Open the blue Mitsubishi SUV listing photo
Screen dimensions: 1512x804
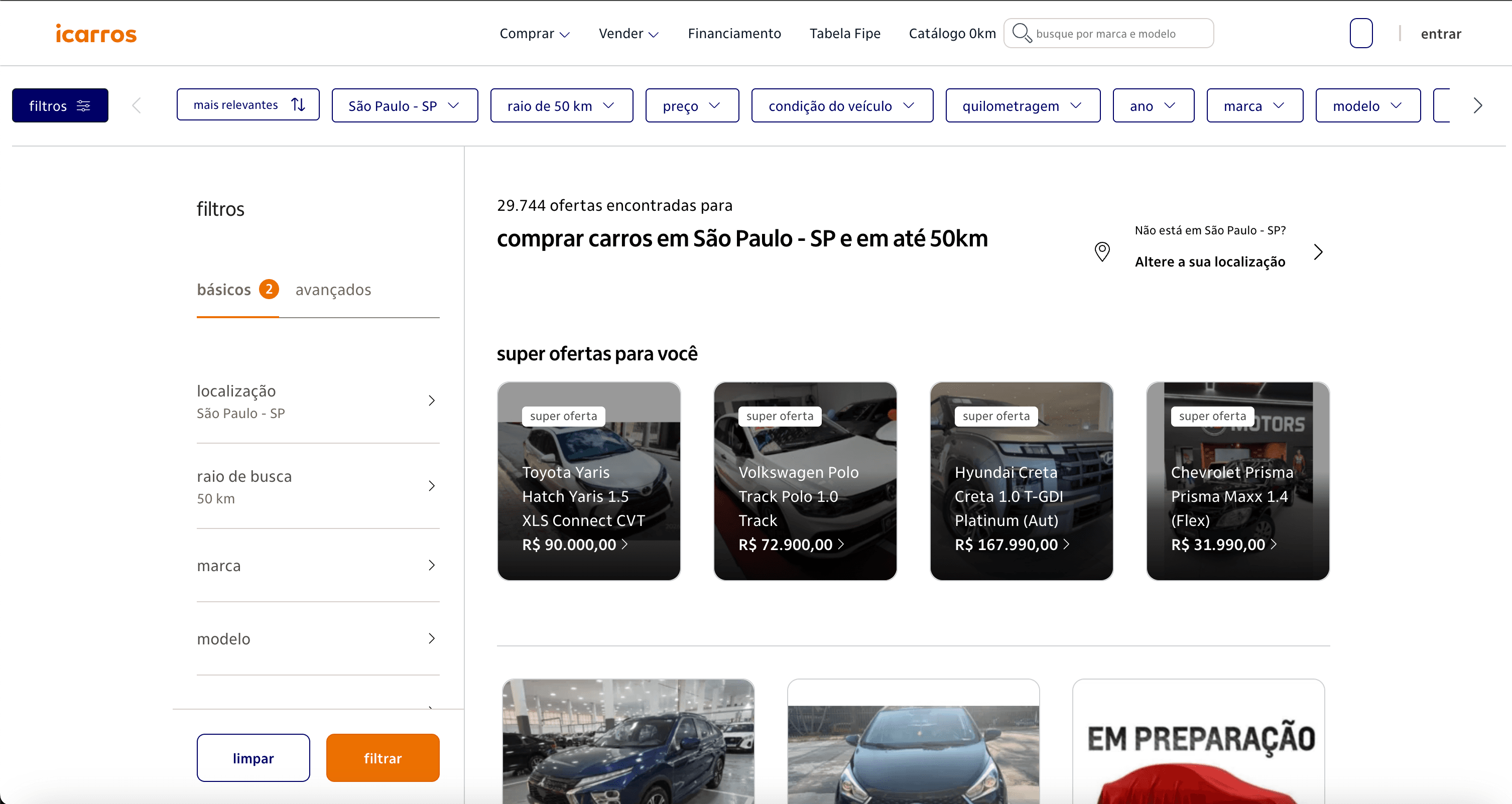tap(628, 742)
